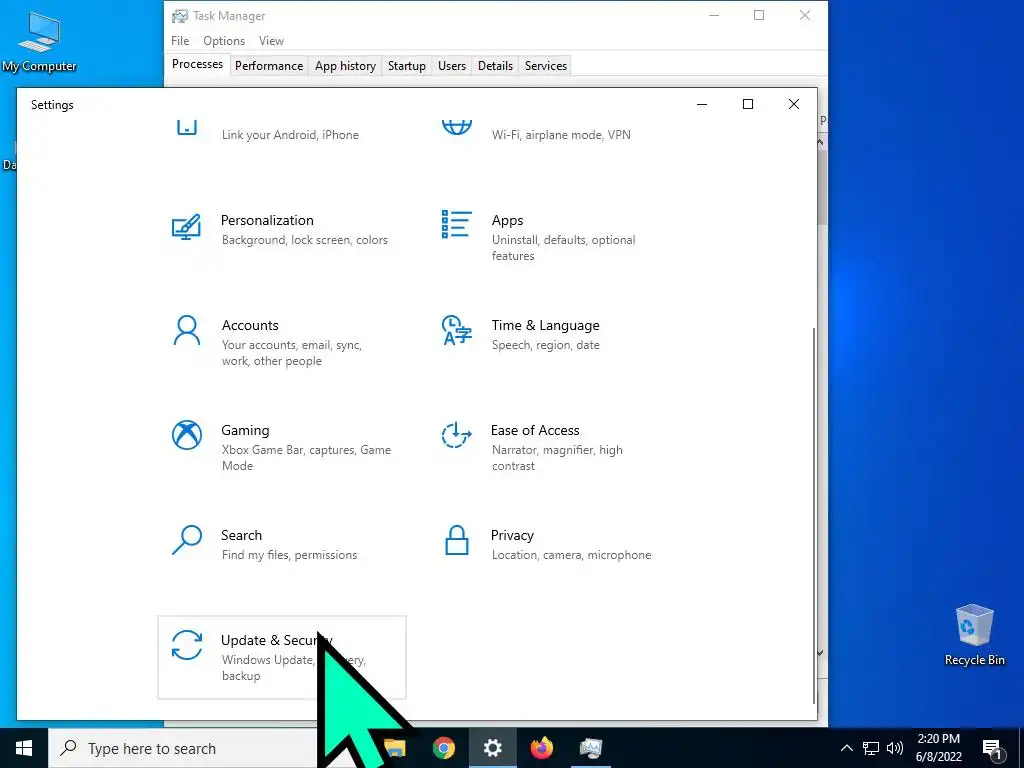Image resolution: width=1024 pixels, height=768 pixels.
Task: Select the Recycle Bin desktop icon
Action: [x=974, y=635]
